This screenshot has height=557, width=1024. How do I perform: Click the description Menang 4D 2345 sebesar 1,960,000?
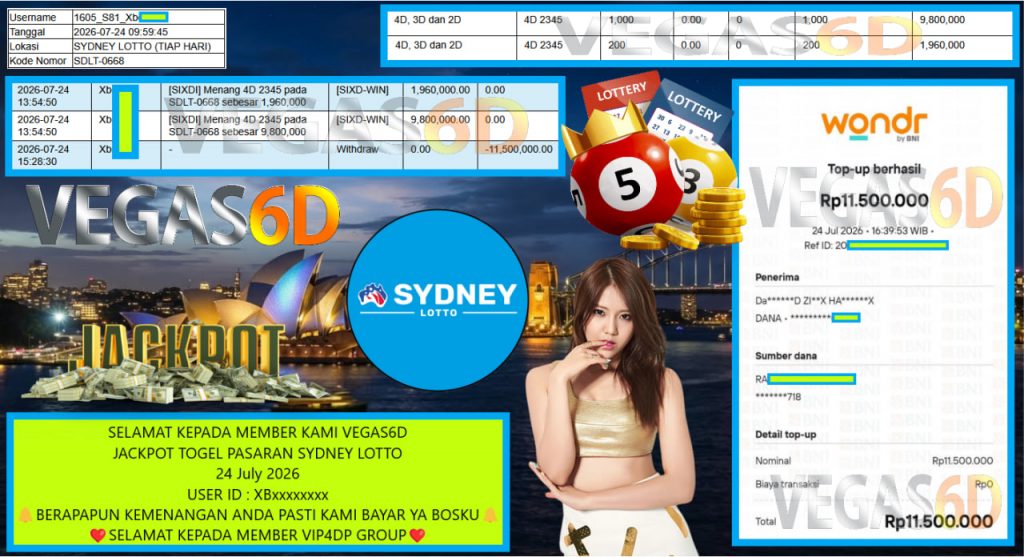coord(237,96)
